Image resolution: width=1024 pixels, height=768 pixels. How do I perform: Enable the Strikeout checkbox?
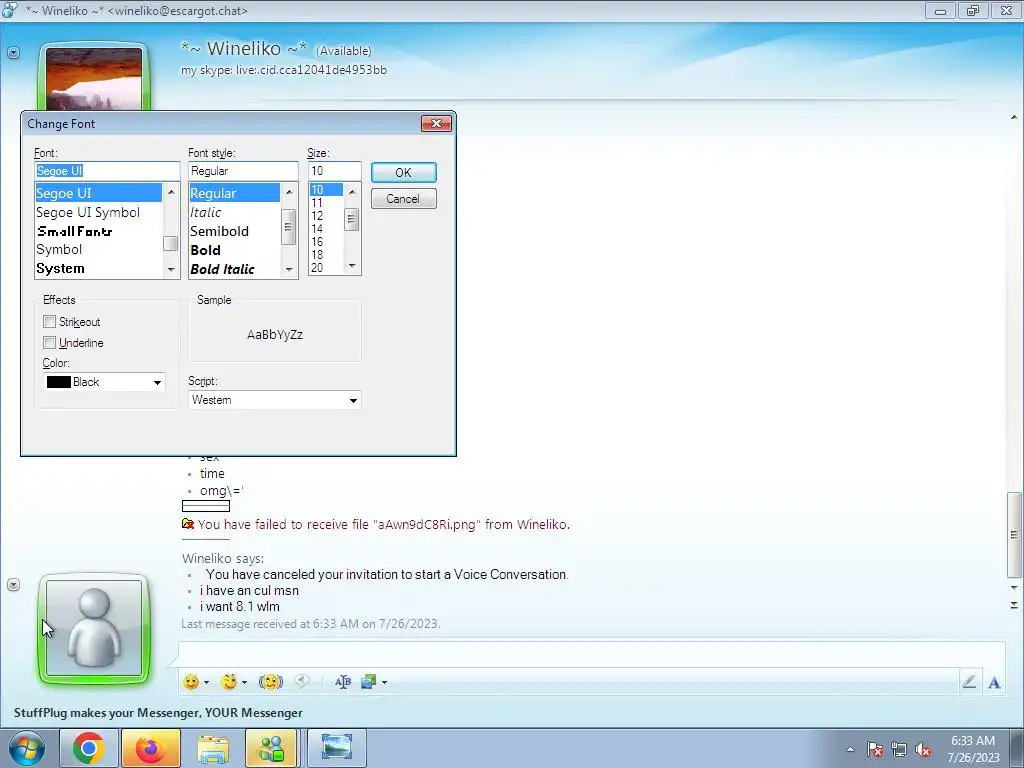click(x=50, y=321)
